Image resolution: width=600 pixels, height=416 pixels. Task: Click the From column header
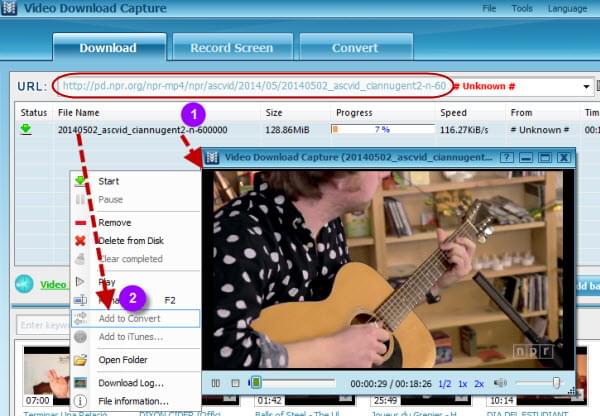[x=521, y=113]
